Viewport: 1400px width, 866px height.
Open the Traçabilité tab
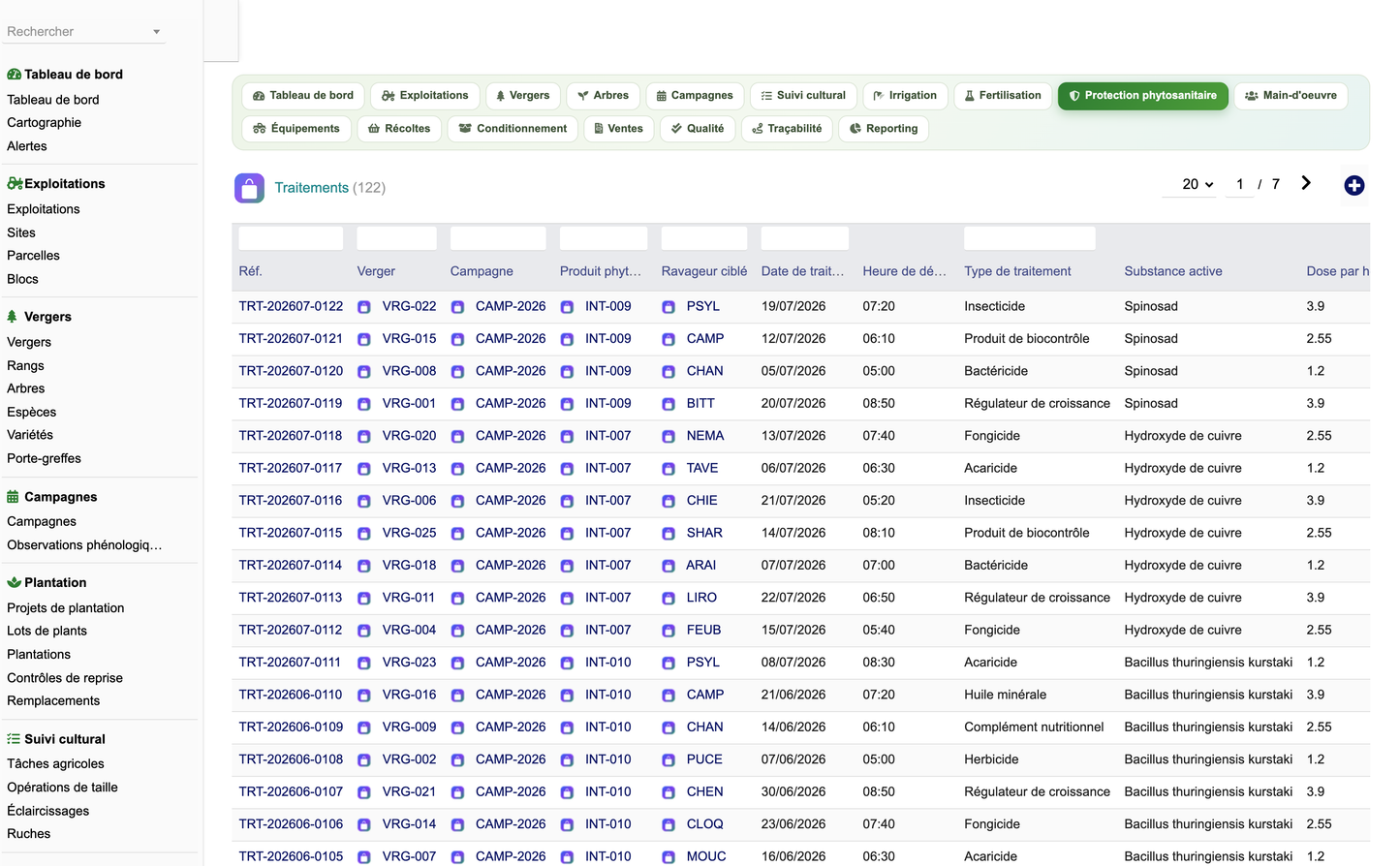[786, 129]
